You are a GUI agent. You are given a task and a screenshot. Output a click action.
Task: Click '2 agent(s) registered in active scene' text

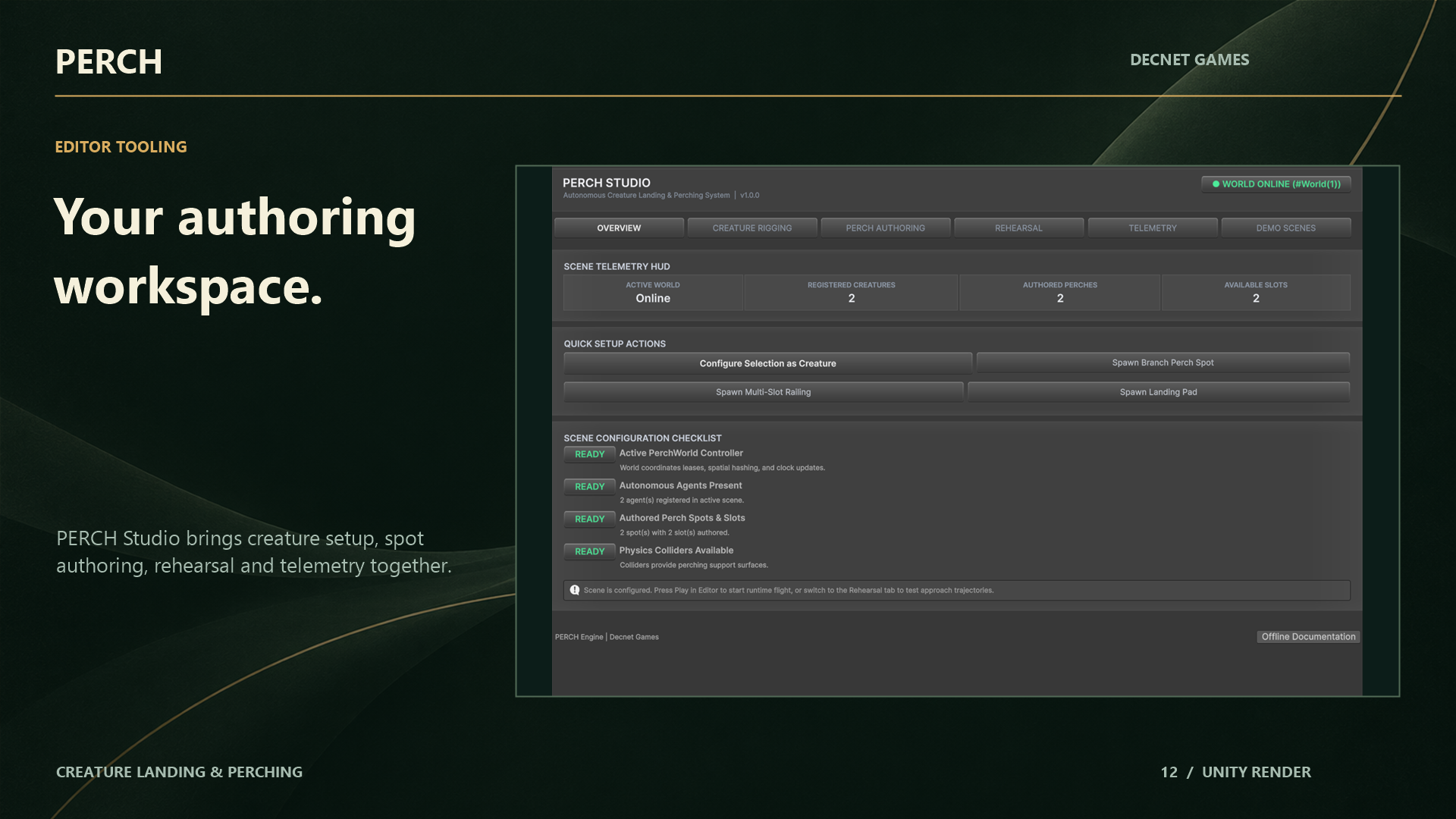[682, 500]
